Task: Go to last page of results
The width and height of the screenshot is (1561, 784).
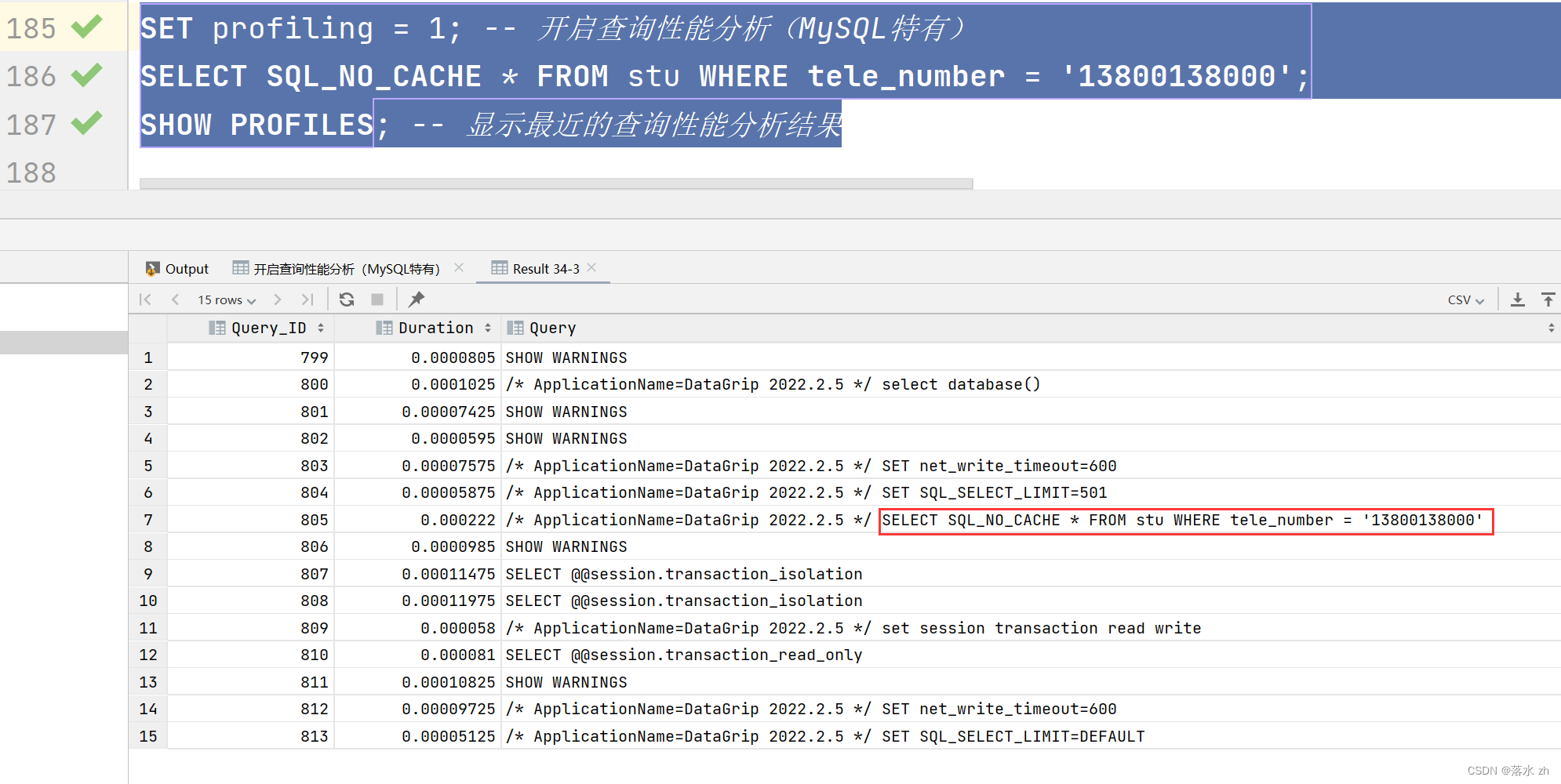Action: (x=307, y=299)
